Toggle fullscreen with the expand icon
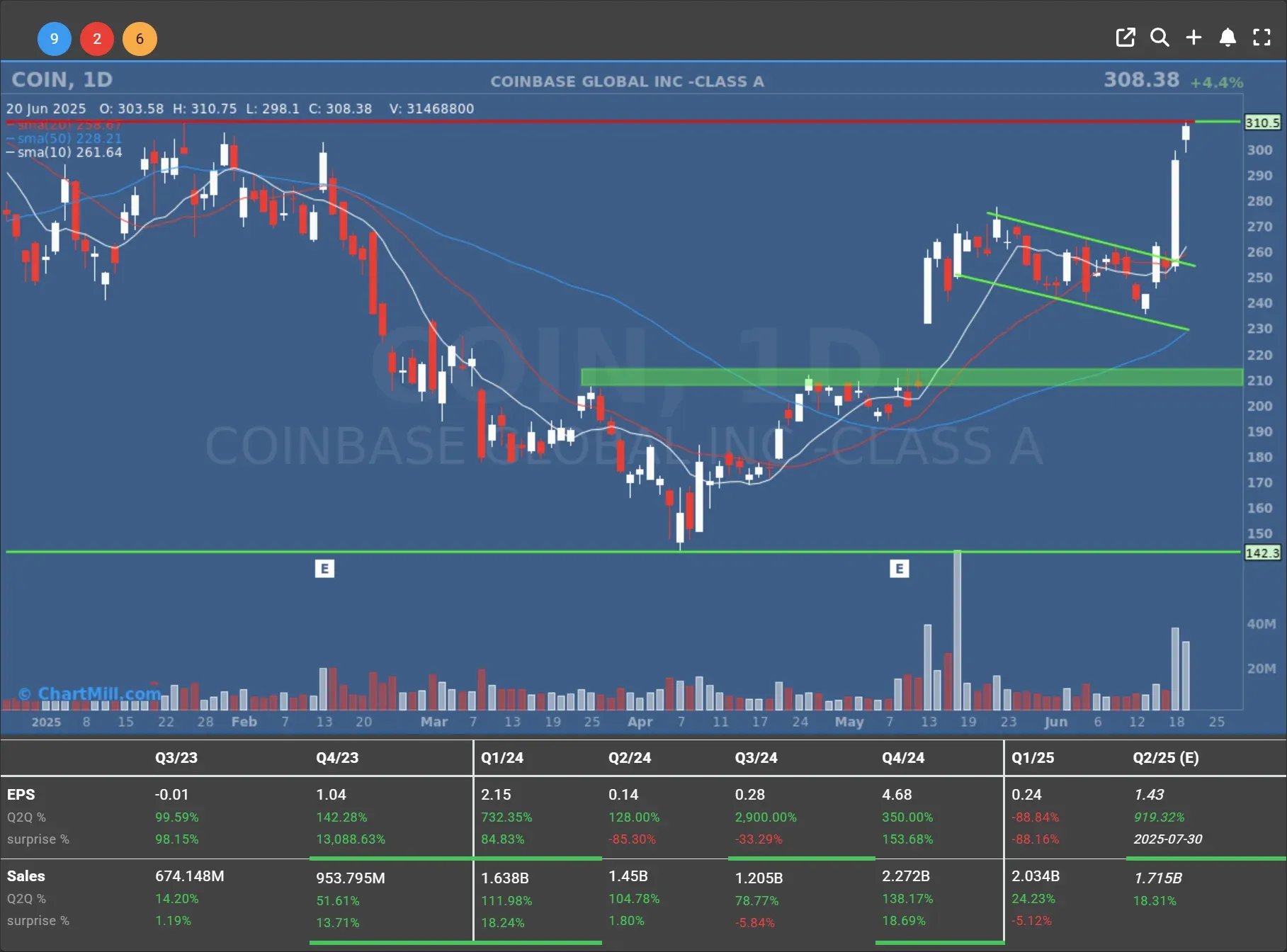The height and width of the screenshot is (952, 1287). pyautogui.click(x=1262, y=38)
